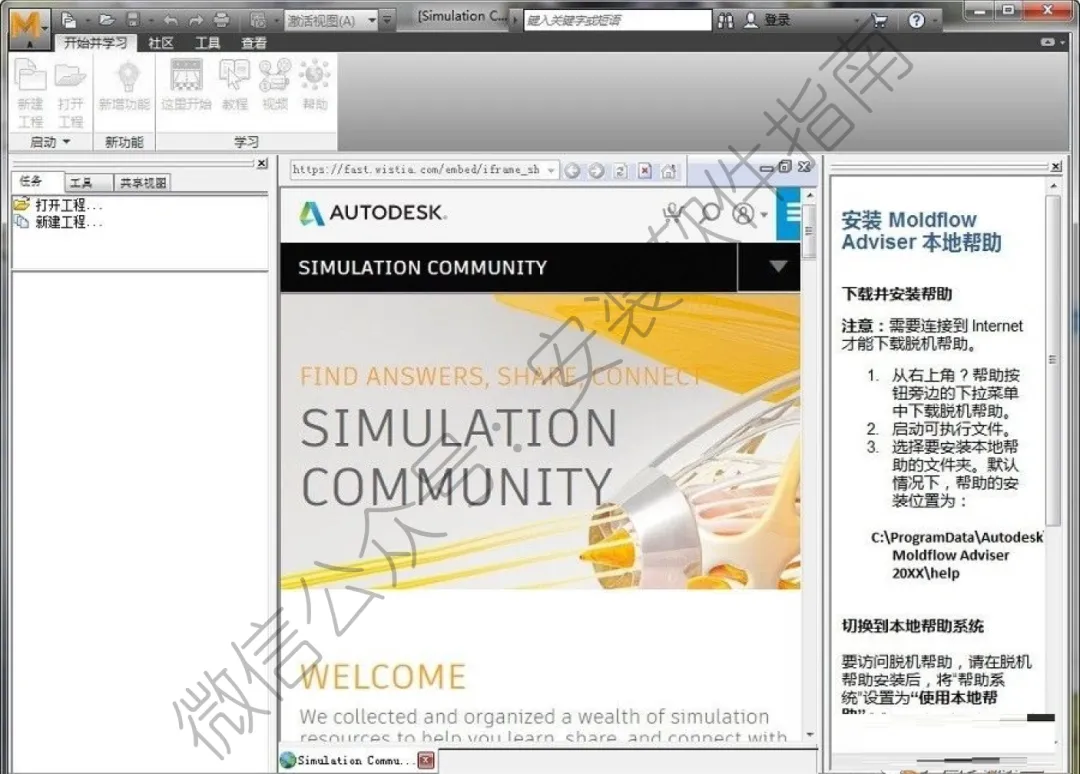Screen dimensions: 1080x774
Task: Click the Autodesk page search magnifier
Action: (x=710, y=213)
